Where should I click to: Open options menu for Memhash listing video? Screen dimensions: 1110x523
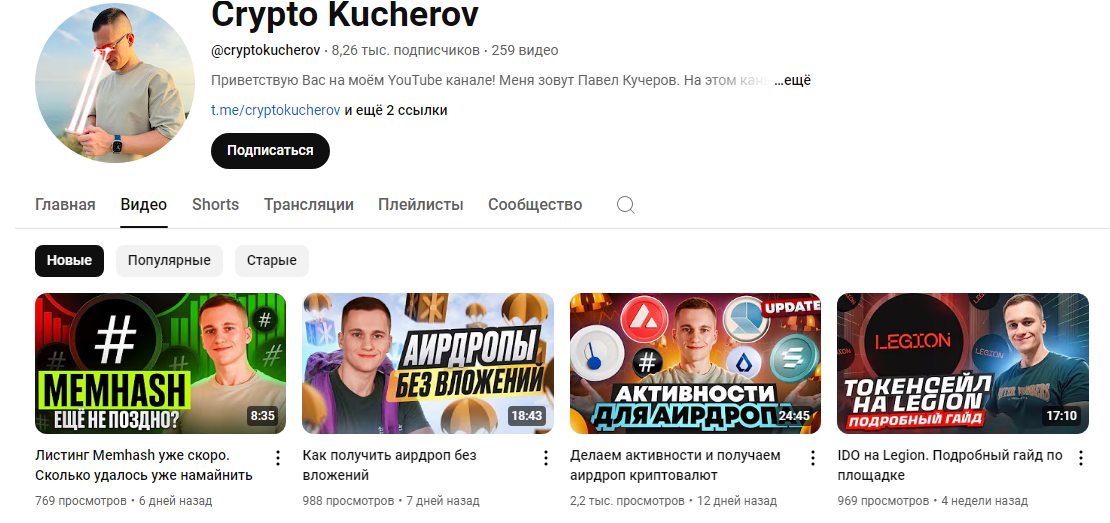(x=278, y=458)
